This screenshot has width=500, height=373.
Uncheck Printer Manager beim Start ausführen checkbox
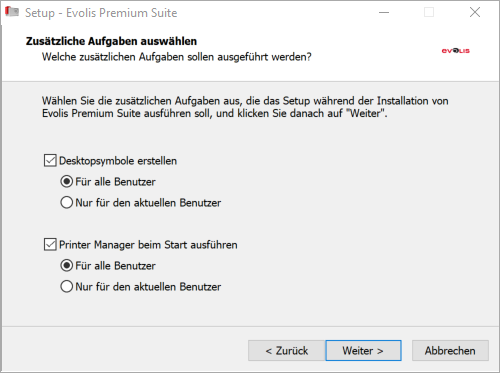[x=50, y=244]
